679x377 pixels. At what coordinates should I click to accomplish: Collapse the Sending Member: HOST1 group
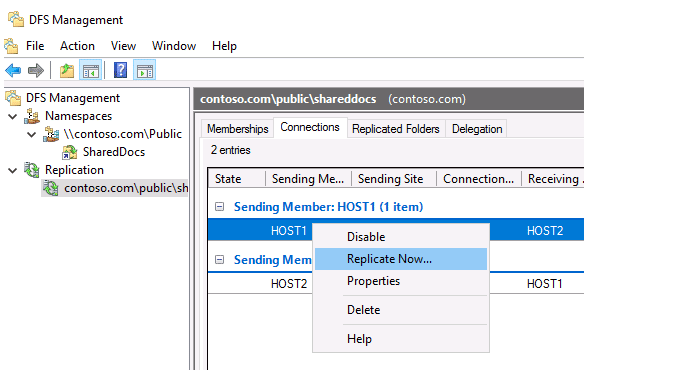pos(220,207)
